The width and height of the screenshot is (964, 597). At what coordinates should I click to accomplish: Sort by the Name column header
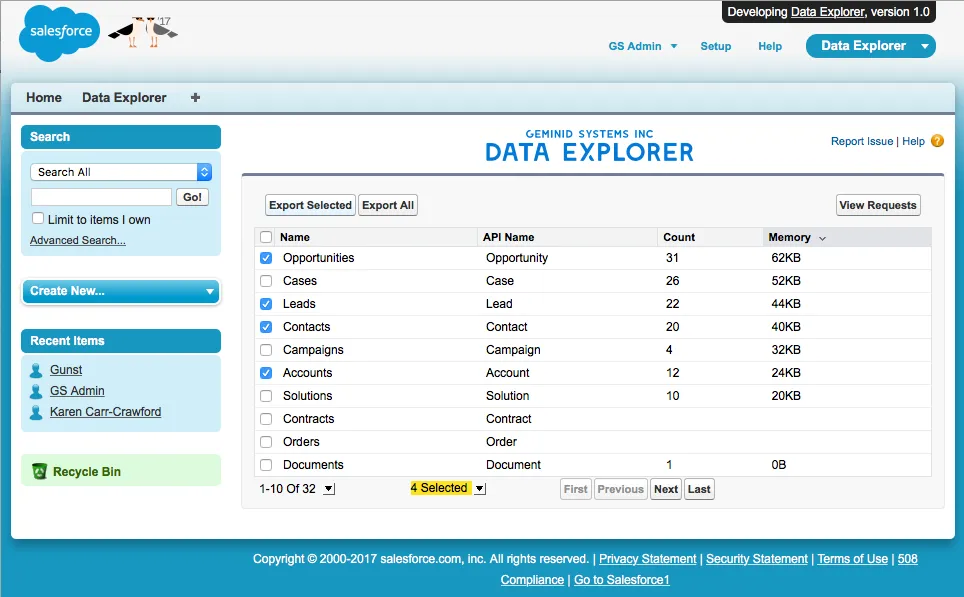tap(295, 237)
